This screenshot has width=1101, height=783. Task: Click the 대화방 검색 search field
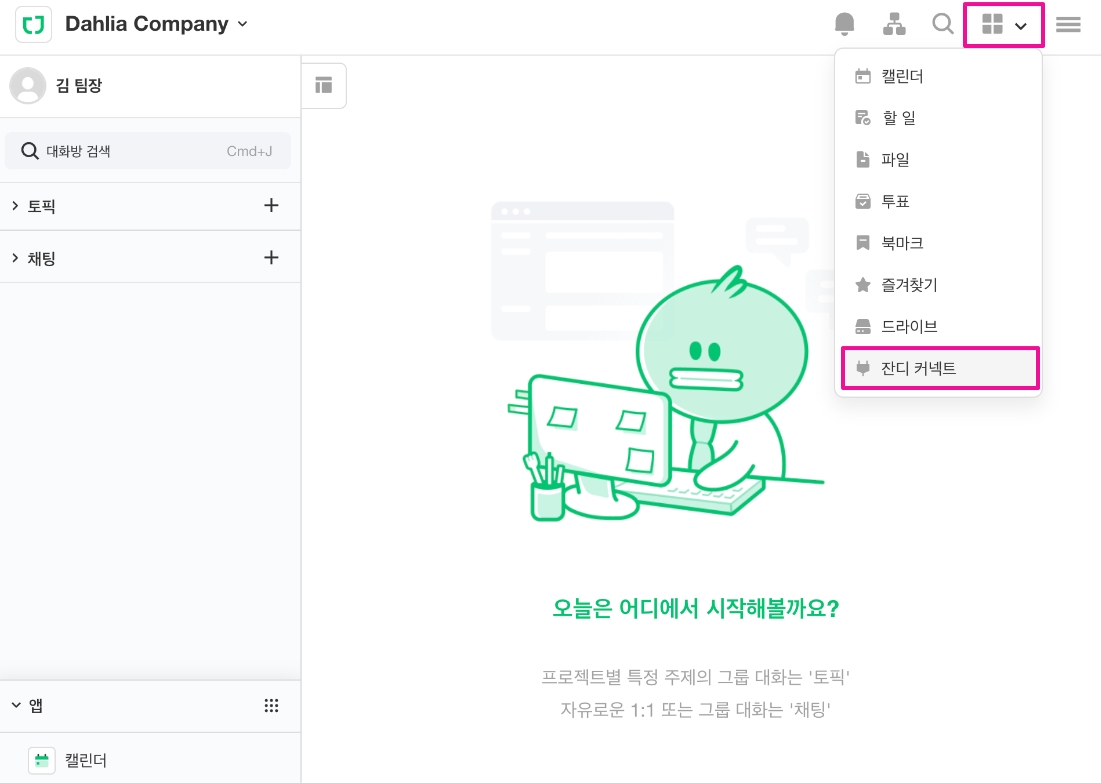[x=147, y=151]
